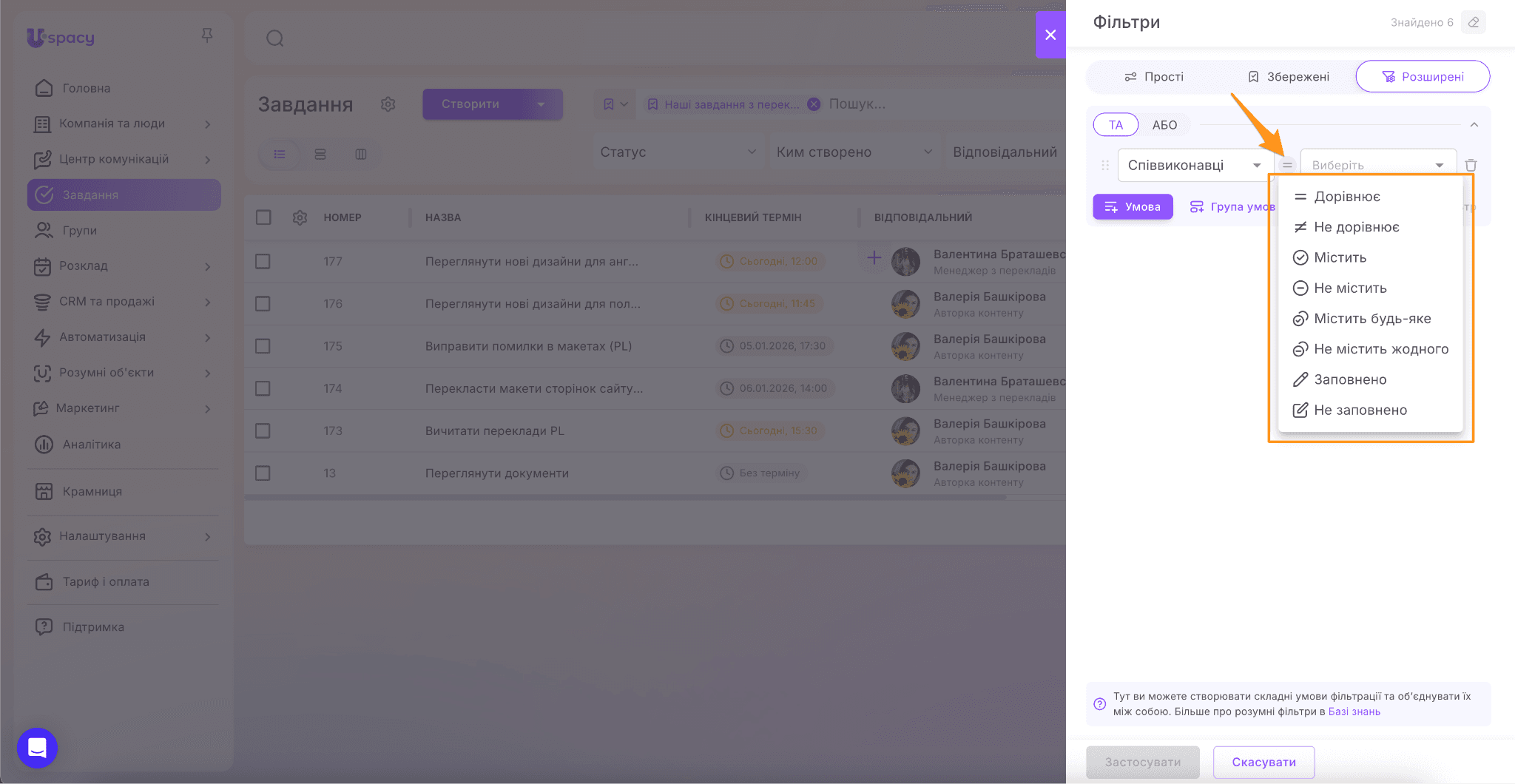Switch to the Прості filters tab
The width and height of the screenshot is (1515, 784).
tap(1154, 77)
